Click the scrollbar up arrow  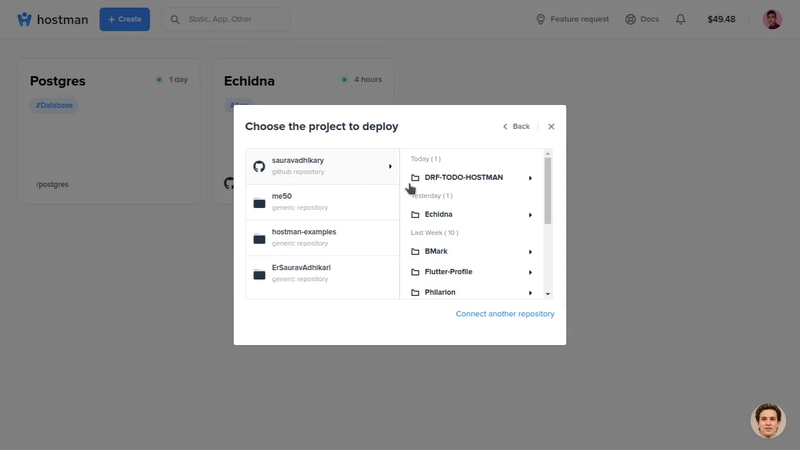coord(548,154)
